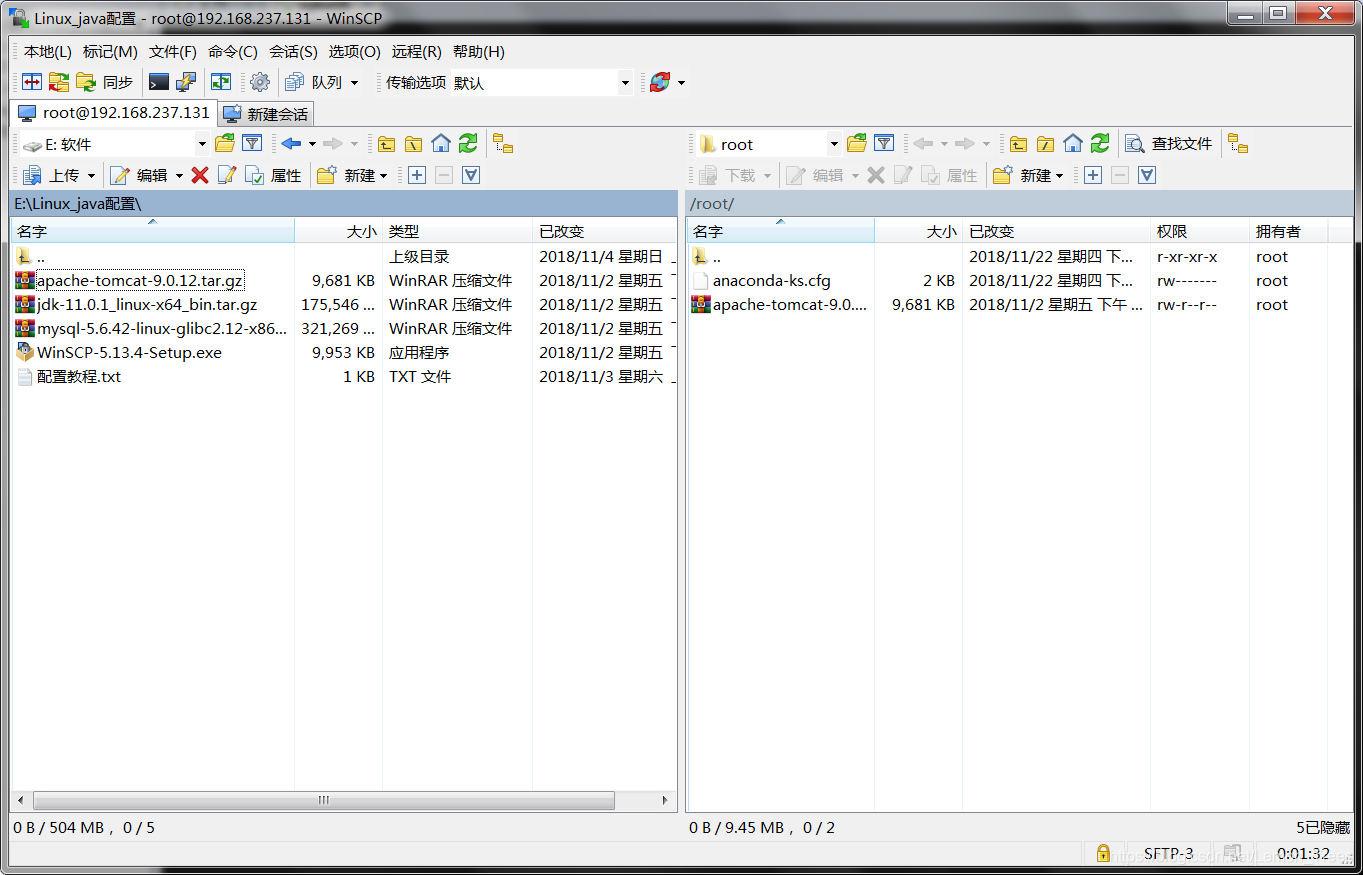
Task: Toggle remote directory tree icon
Action: pos(1238,144)
